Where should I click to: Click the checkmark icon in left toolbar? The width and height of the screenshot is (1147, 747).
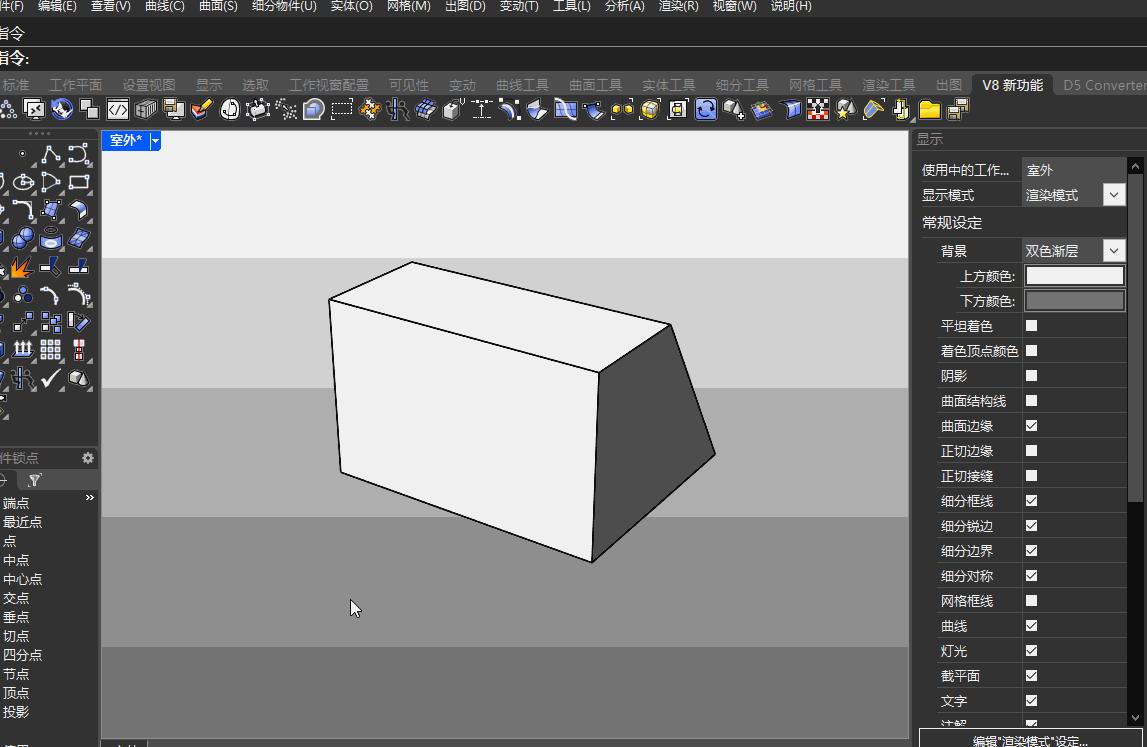coord(50,378)
